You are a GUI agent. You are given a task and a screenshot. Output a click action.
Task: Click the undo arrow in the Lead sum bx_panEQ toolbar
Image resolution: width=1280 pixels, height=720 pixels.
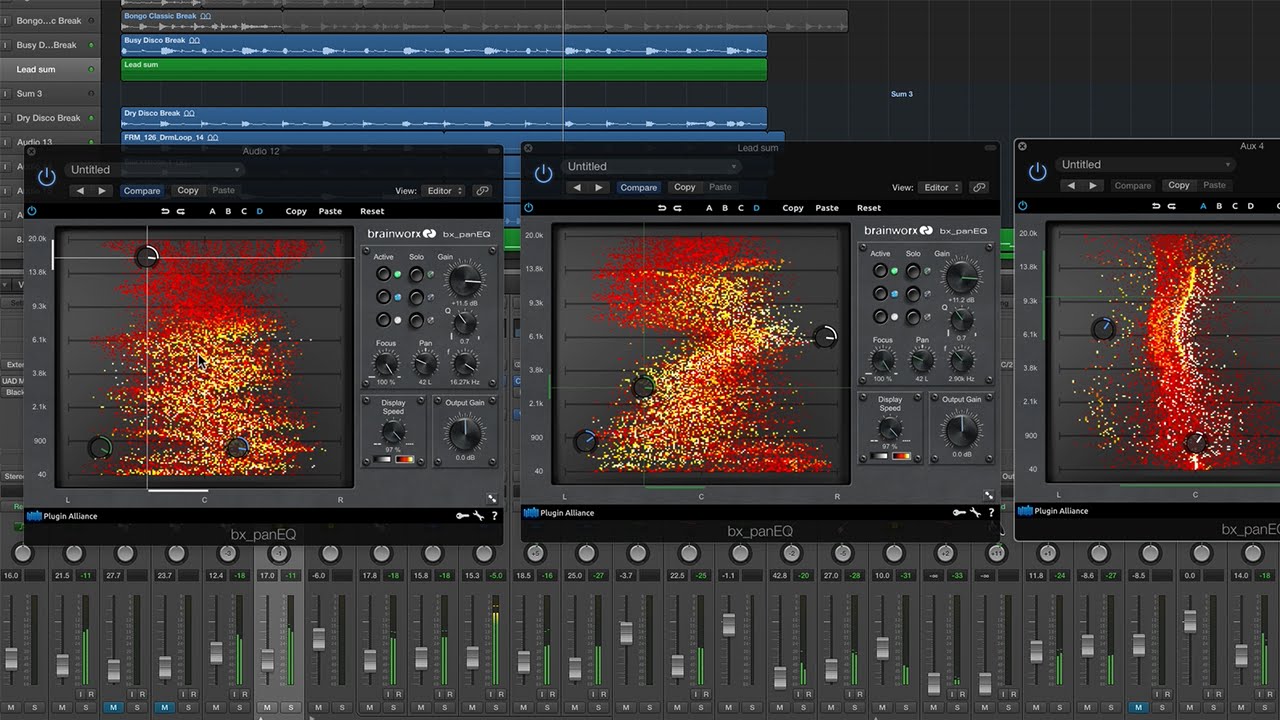[662, 208]
